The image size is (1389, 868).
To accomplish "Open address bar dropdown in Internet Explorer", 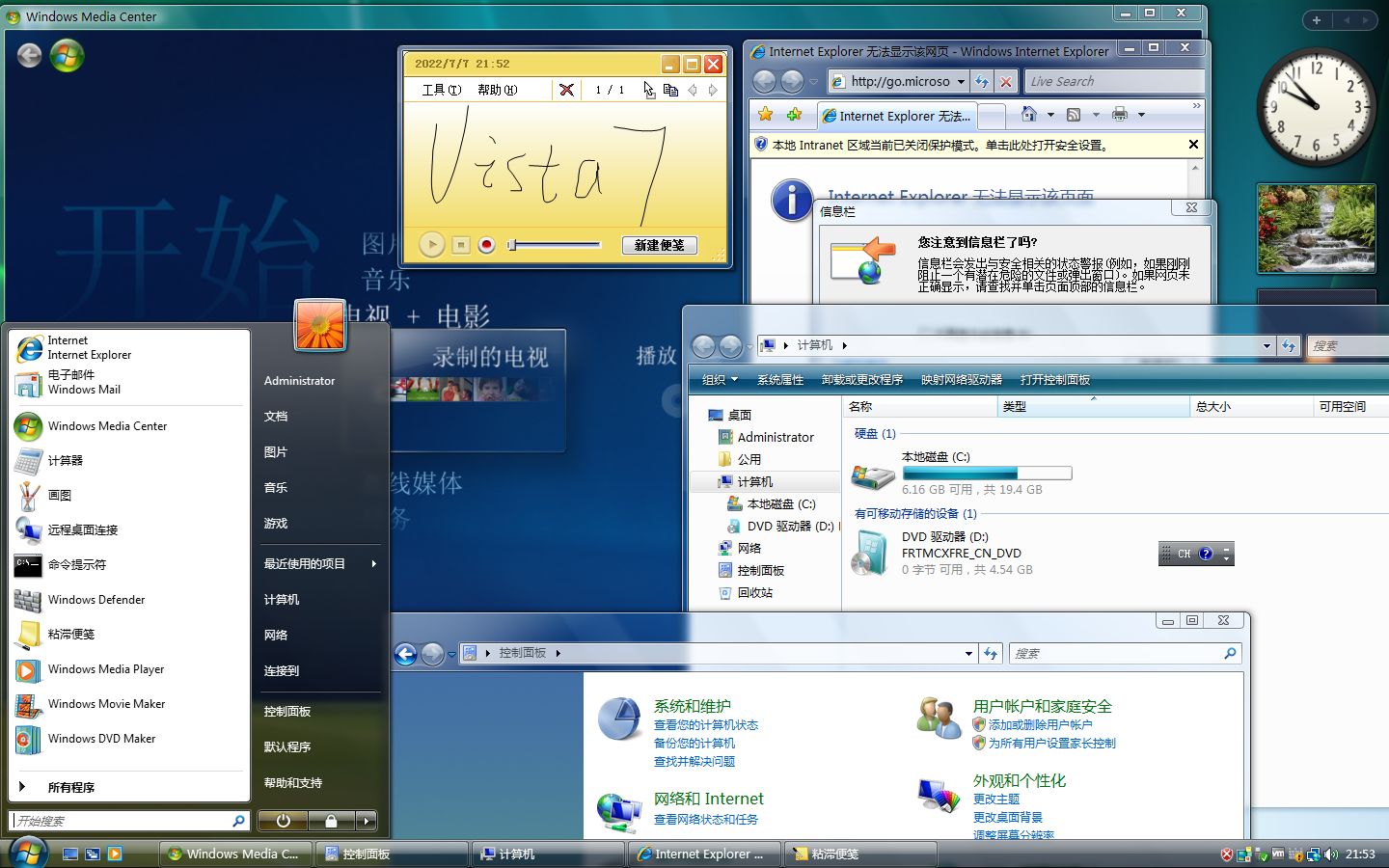I will [961, 82].
